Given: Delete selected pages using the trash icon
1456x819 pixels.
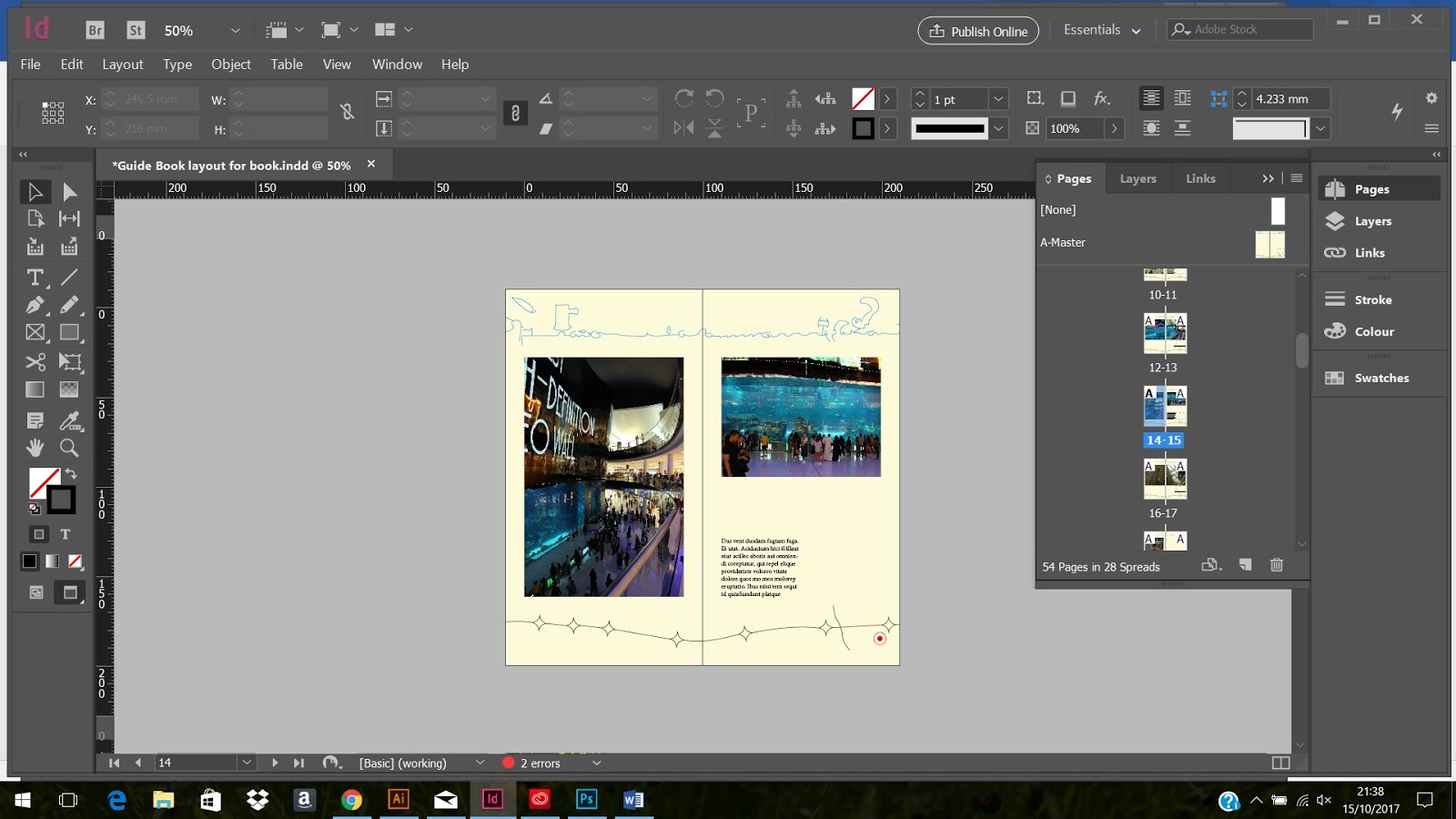Looking at the screenshot, I should pos(1277,565).
